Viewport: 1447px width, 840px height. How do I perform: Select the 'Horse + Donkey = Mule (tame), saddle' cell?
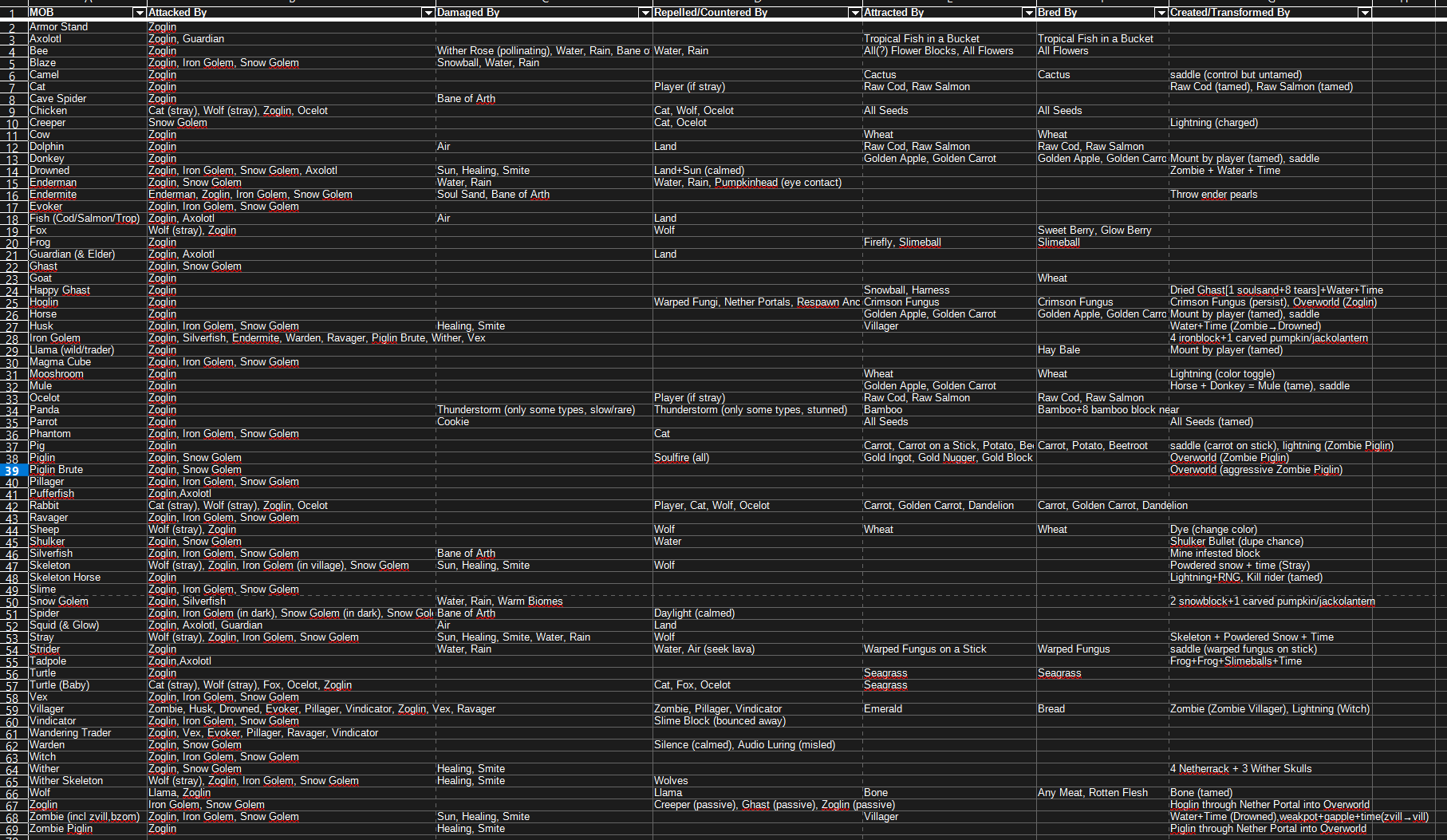click(1270, 386)
